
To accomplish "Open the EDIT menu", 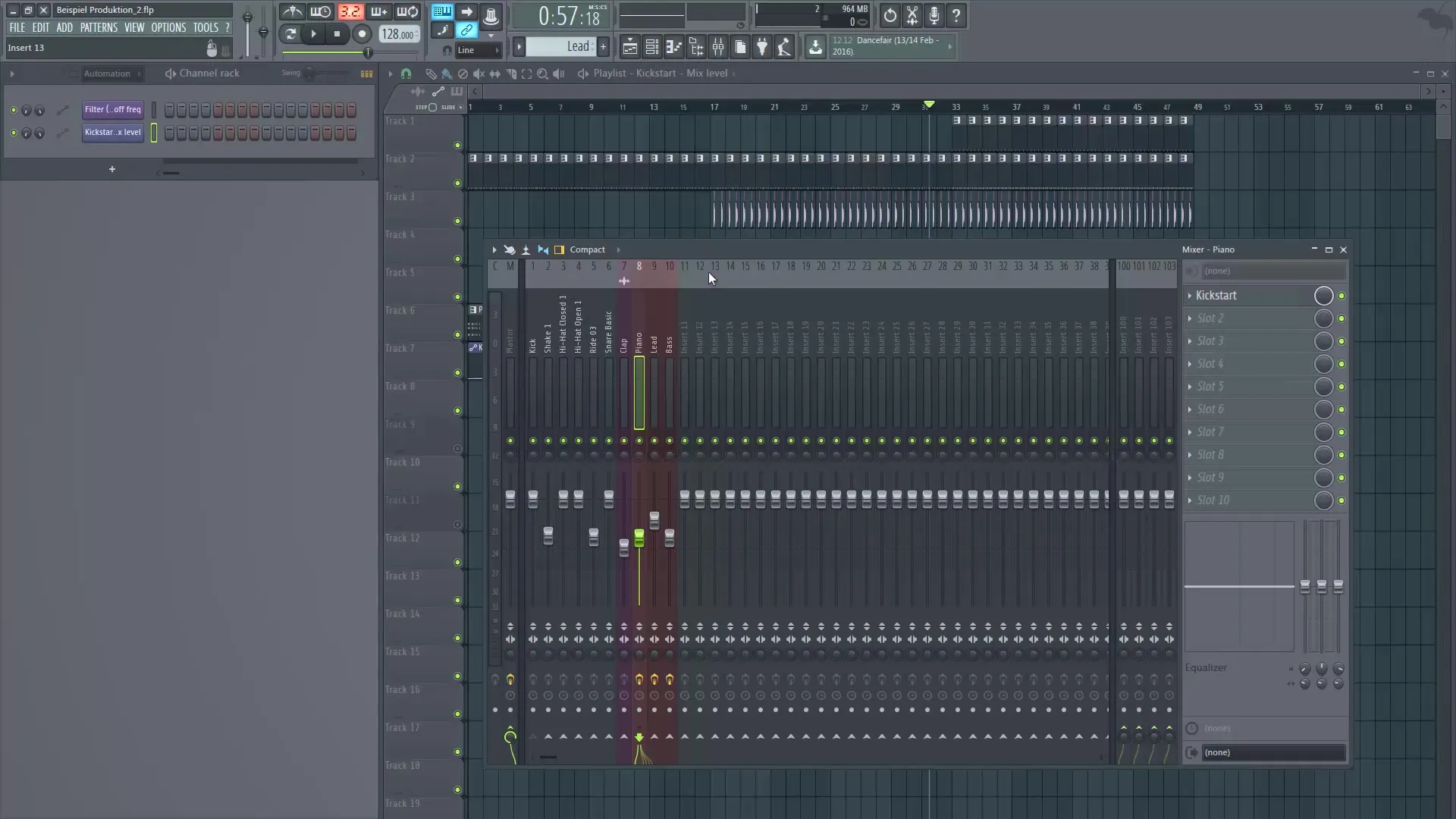I will pyautogui.click(x=40, y=27).
